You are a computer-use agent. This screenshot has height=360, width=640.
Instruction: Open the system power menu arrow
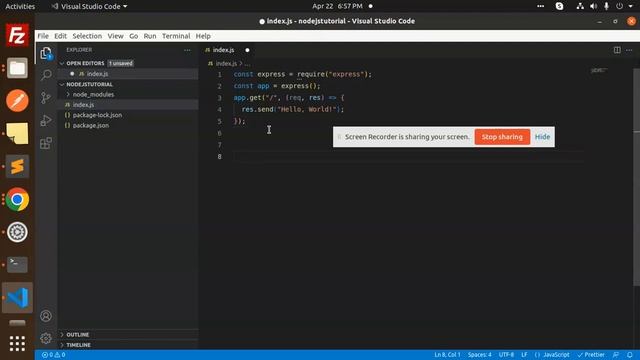click(x=631, y=6)
